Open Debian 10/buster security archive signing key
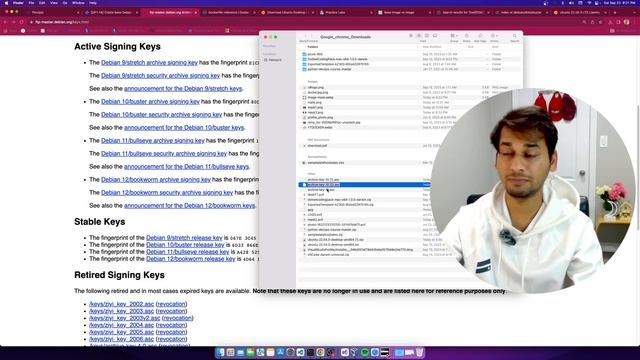640x360 pixels. pos(162,115)
